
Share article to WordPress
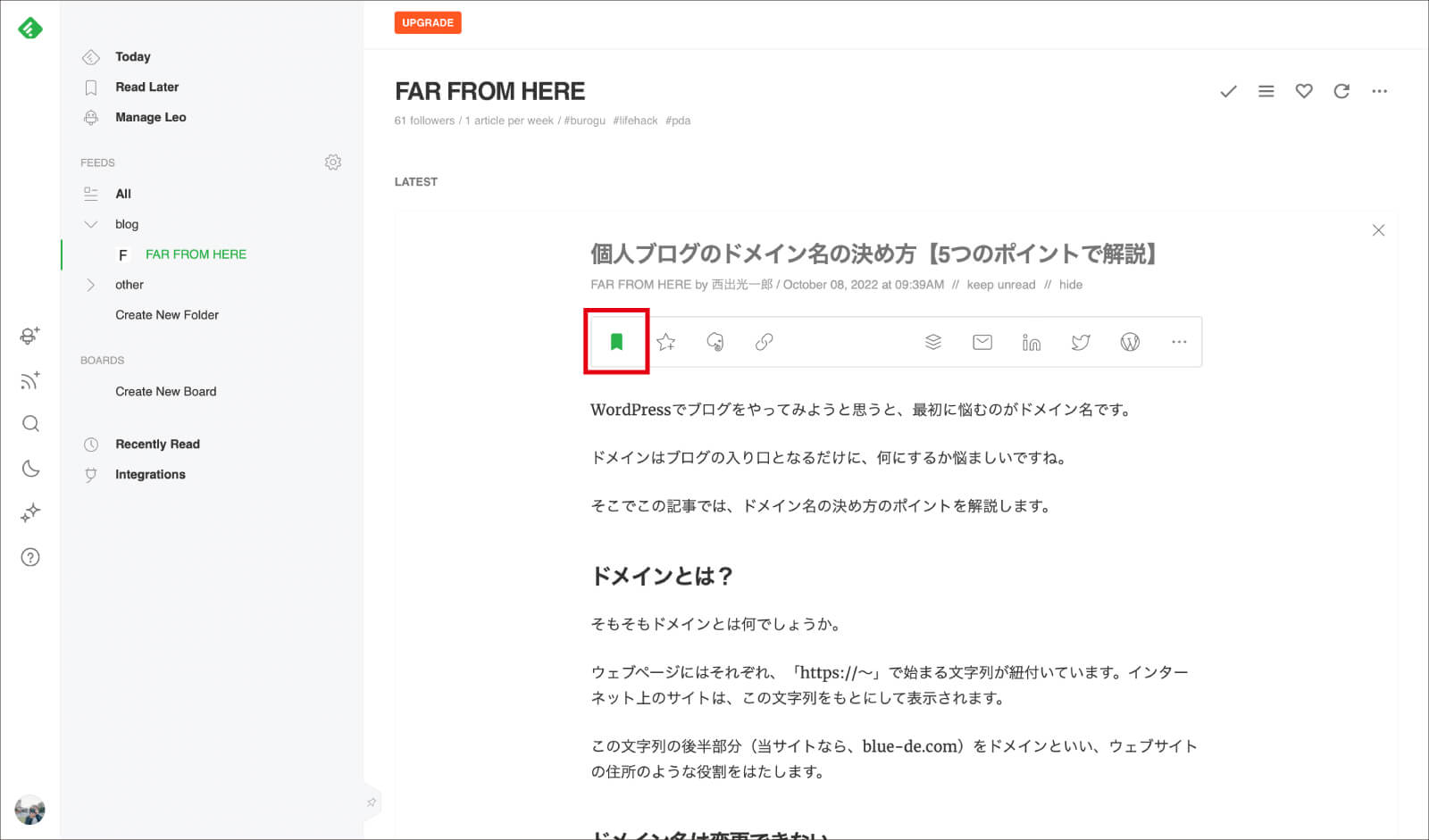point(1130,342)
